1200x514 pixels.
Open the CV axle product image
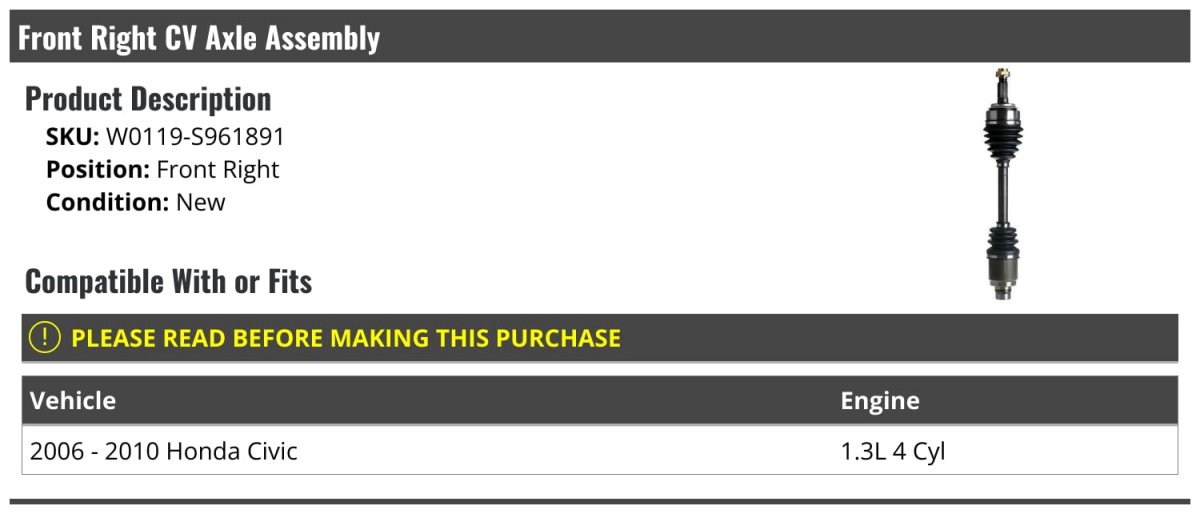[1003, 184]
